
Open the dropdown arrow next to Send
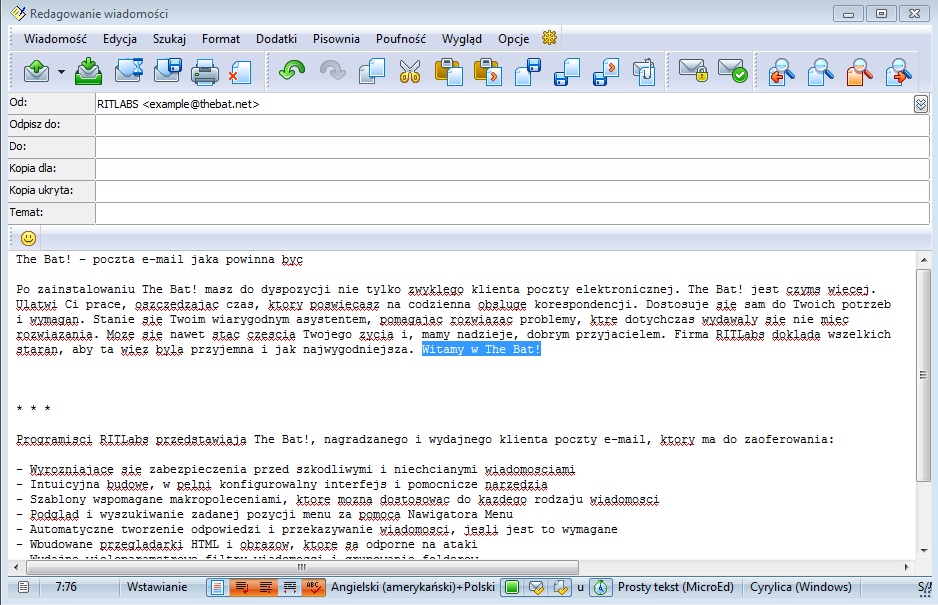(x=61, y=72)
